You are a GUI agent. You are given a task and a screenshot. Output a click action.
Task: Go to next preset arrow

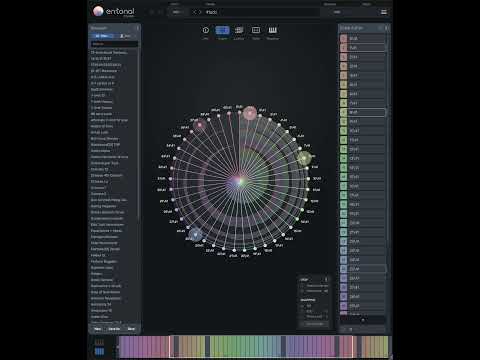tap(200, 12)
